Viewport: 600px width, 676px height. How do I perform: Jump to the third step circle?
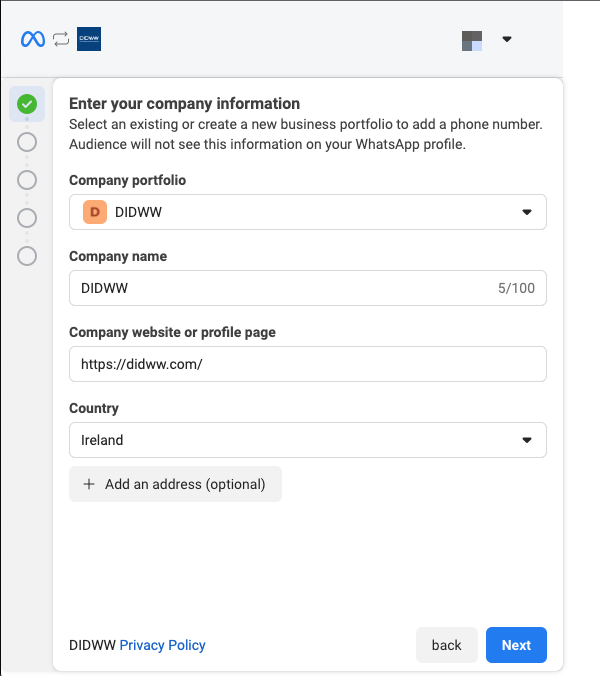27,180
